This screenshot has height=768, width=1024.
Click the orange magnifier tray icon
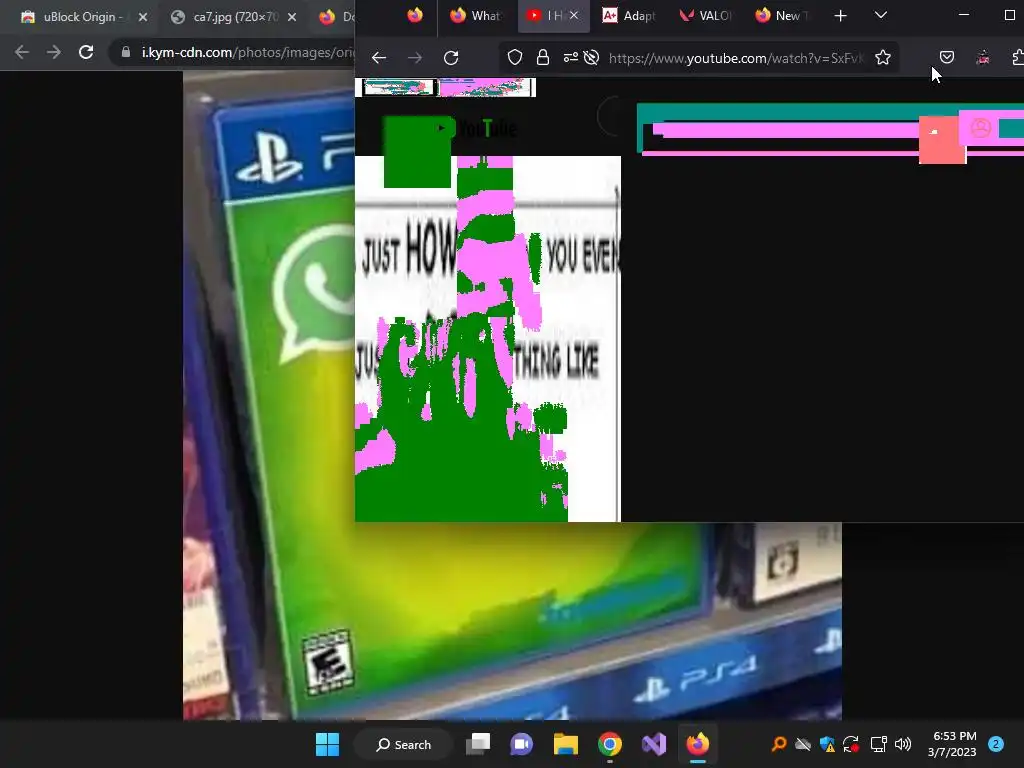pyautogui.click(x=778, y=744)
